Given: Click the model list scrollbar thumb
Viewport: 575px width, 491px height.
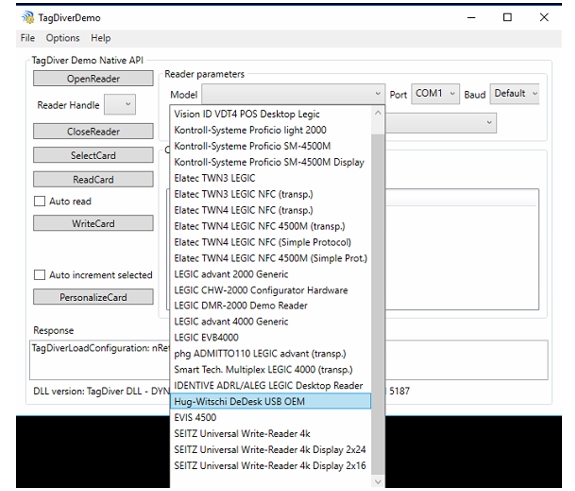Looking at the screenshot, I should [x=378, y=304].
